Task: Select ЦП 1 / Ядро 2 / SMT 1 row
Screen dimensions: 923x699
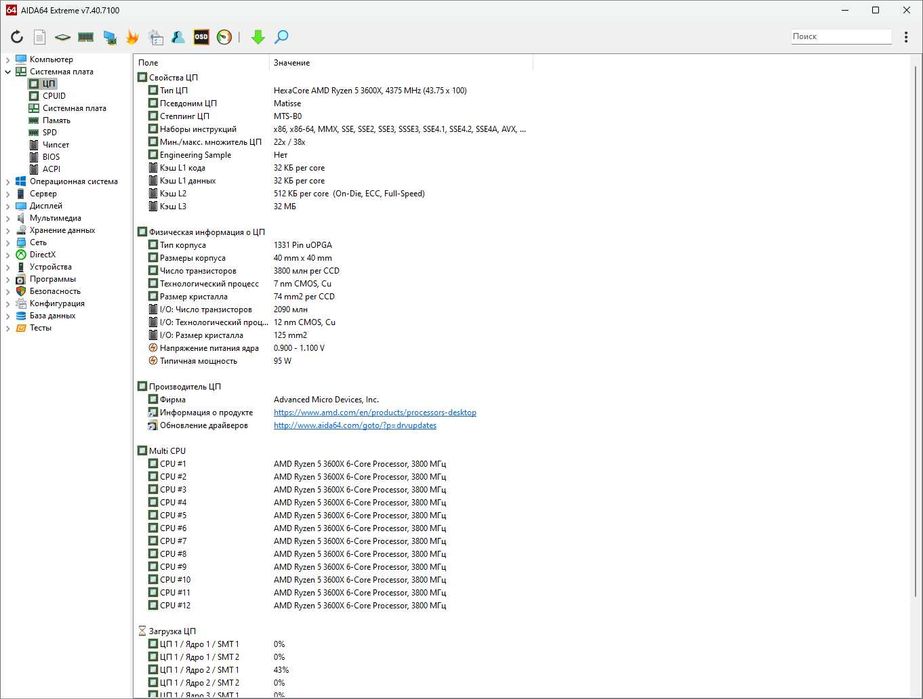Action: (336, 670)
